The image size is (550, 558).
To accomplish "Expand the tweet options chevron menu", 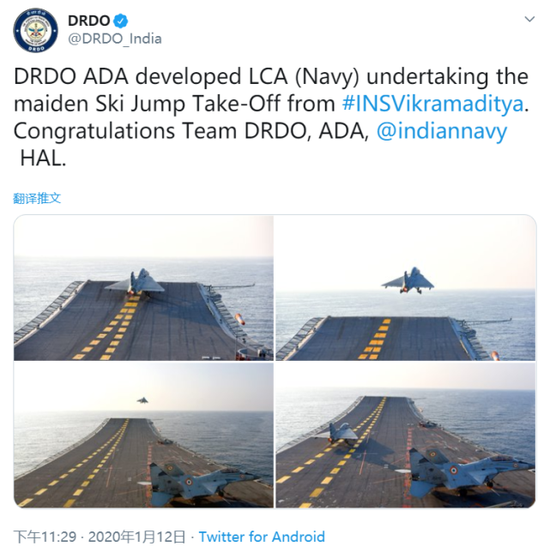I will 530,19.
